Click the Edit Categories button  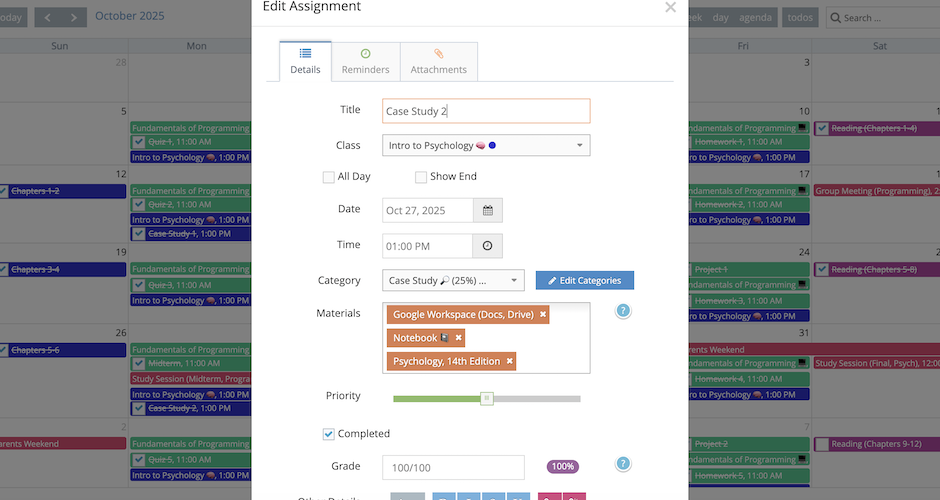click(x=585, y=281)
